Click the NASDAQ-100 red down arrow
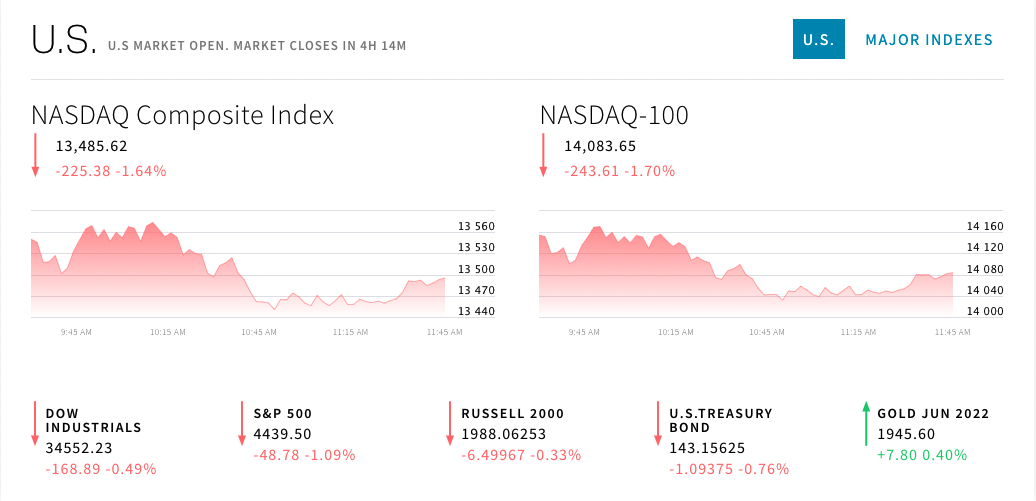 click(x=544, y=156)
